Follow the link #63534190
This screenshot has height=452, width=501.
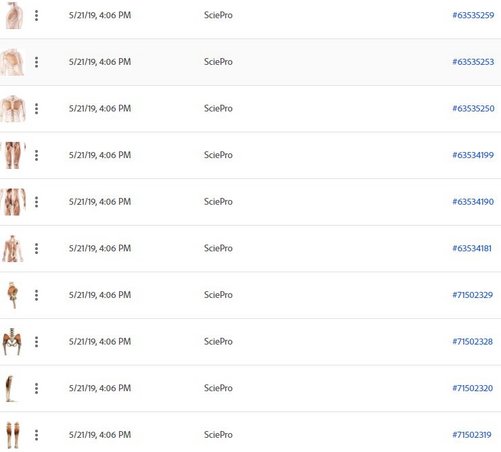[473, 202]
